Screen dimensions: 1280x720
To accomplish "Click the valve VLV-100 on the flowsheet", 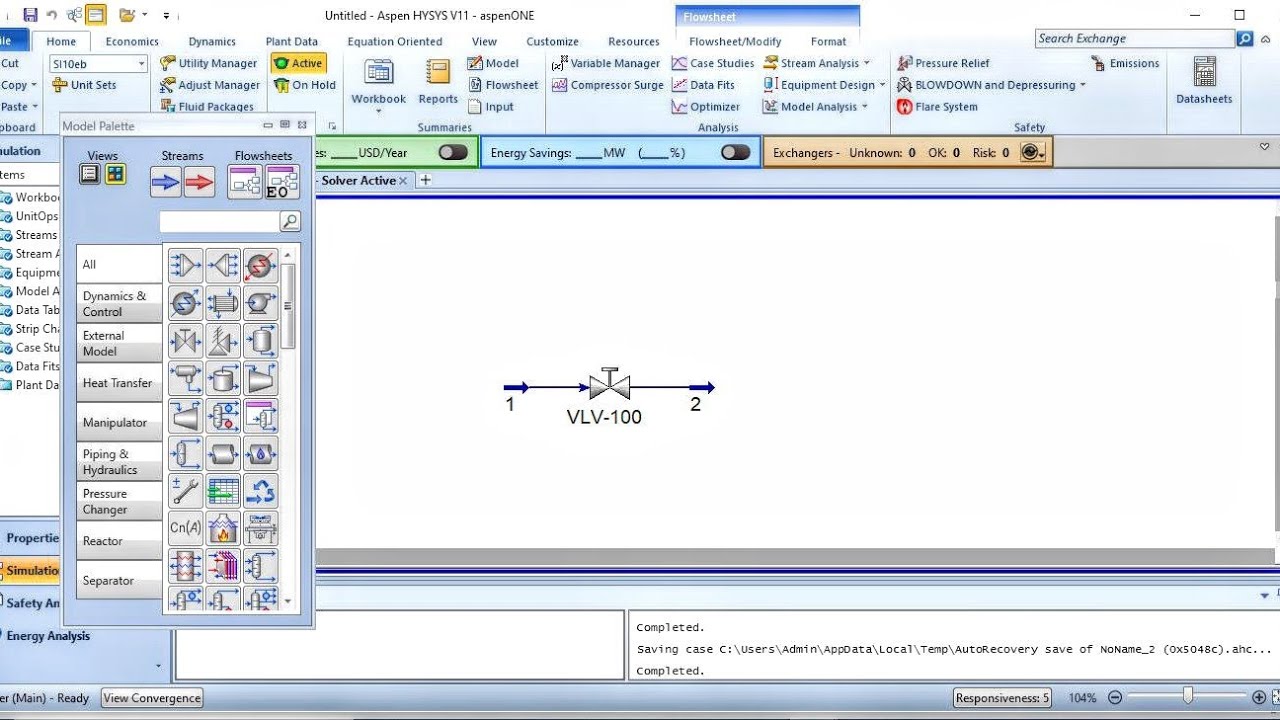I will [609, 385].
